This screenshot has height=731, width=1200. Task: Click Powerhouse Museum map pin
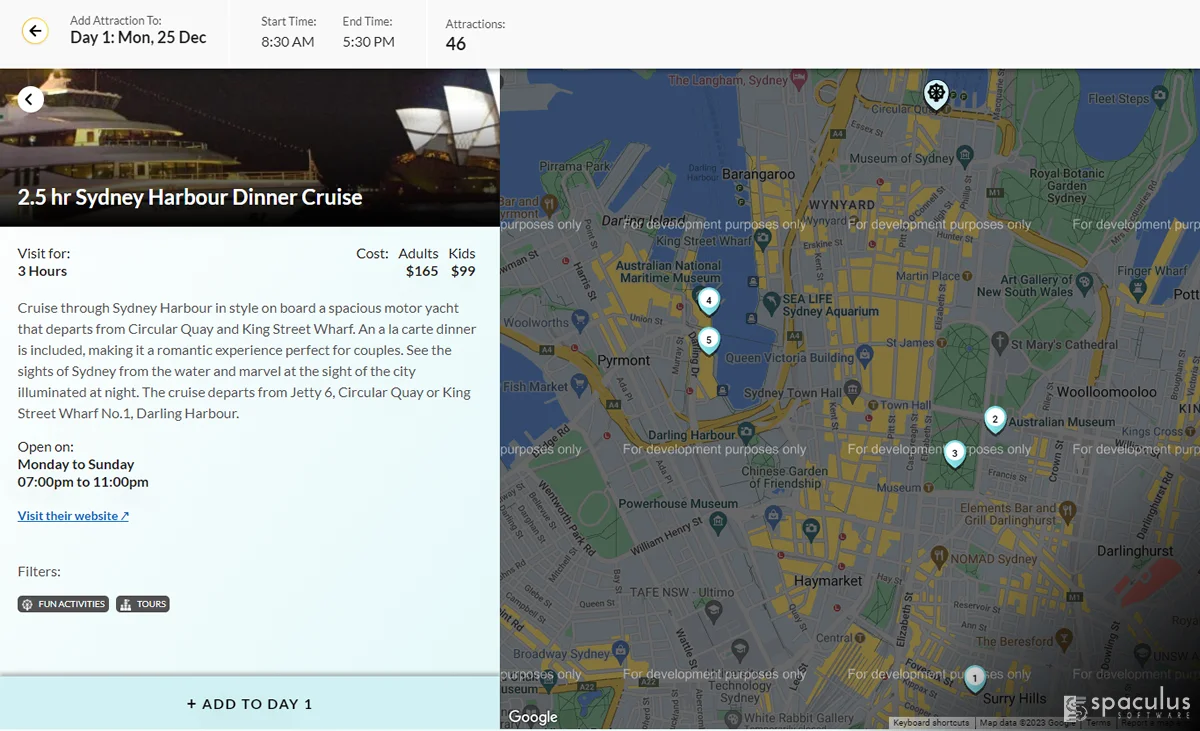[x=718, y=521]
